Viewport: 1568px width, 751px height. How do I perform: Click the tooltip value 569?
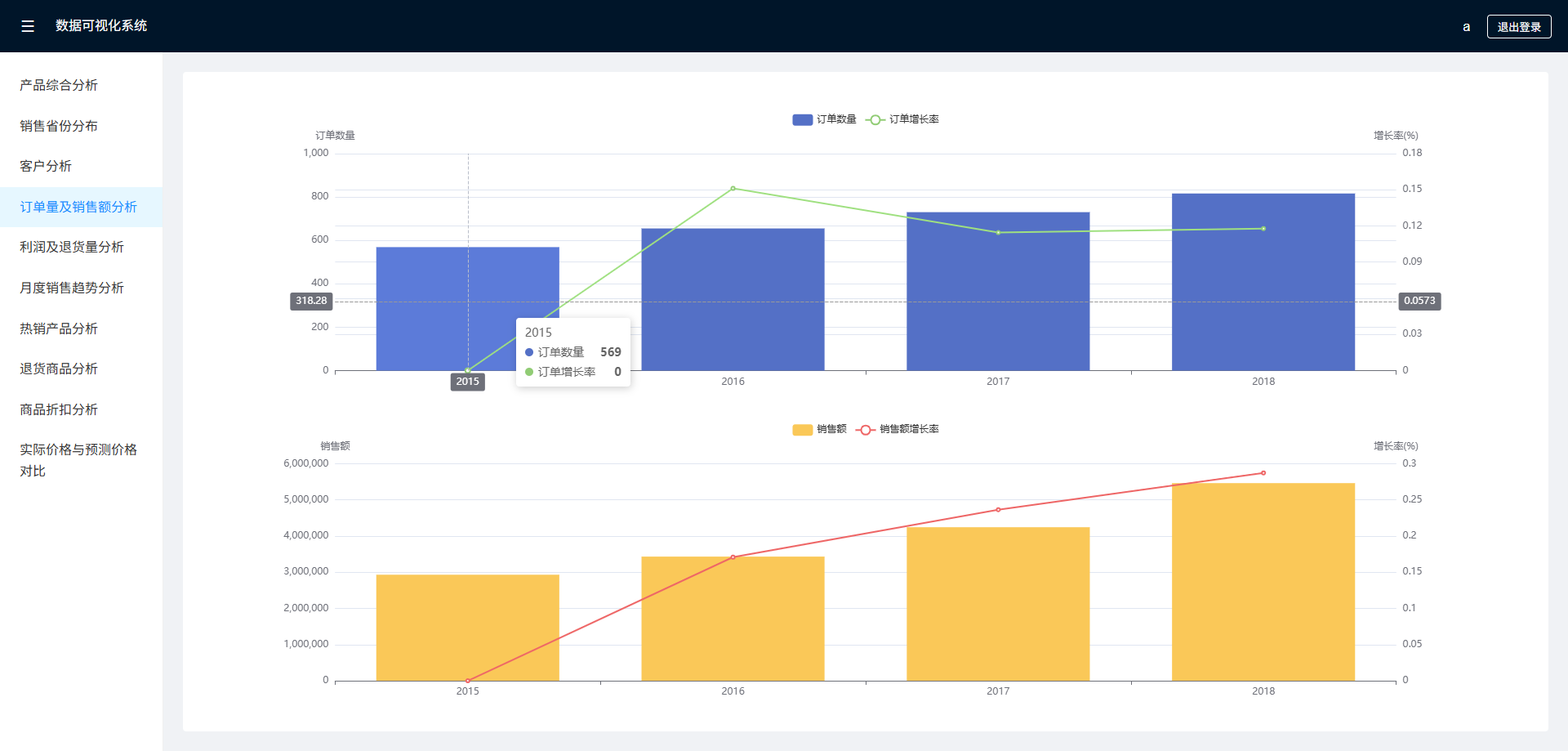611,352
